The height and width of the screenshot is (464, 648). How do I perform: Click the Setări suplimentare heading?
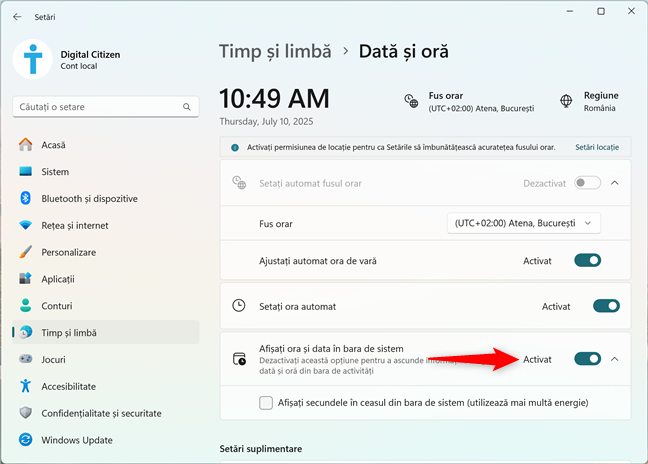(x=261, y=449)
